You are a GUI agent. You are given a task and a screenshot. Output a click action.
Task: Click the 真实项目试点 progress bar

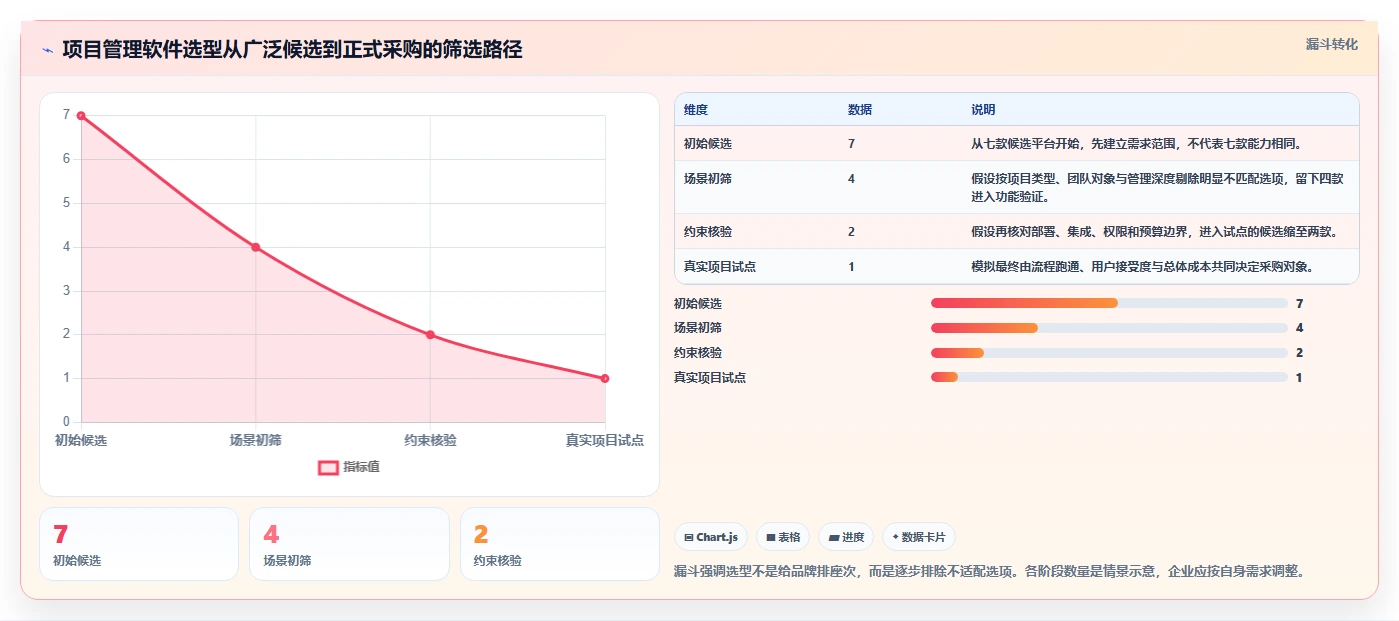(1109, 377)
